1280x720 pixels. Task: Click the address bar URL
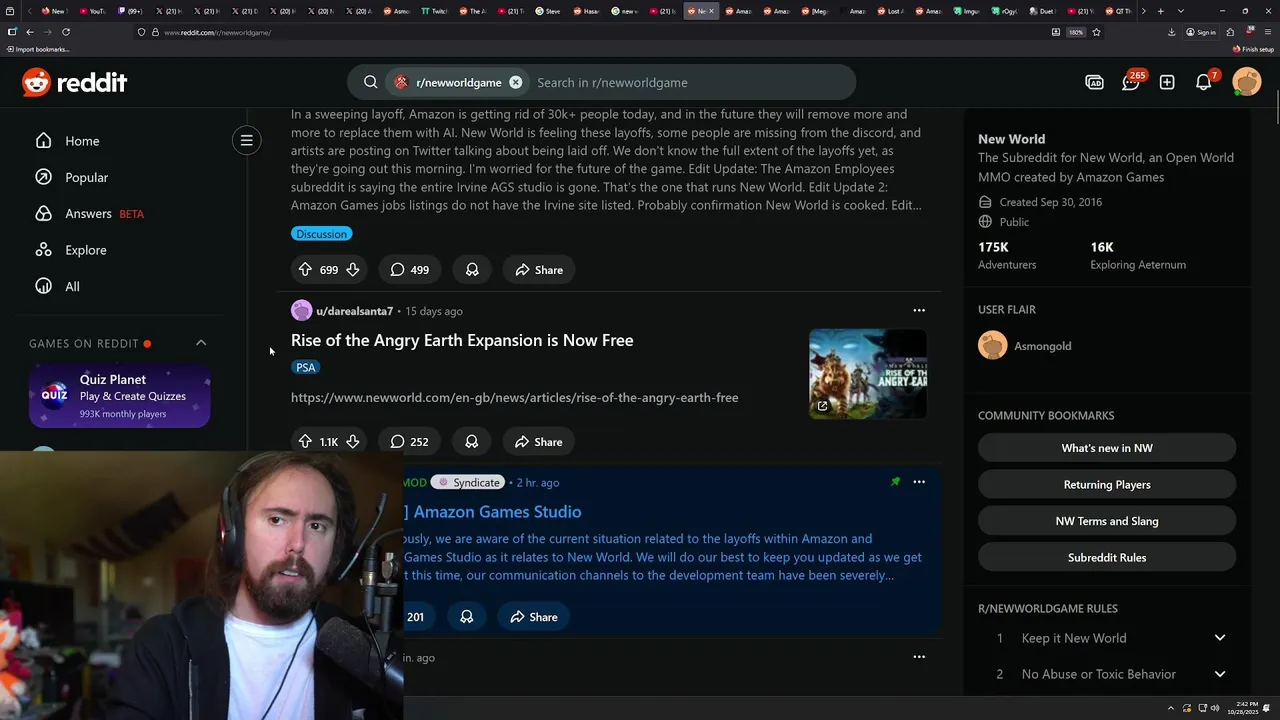pos(217,32)
